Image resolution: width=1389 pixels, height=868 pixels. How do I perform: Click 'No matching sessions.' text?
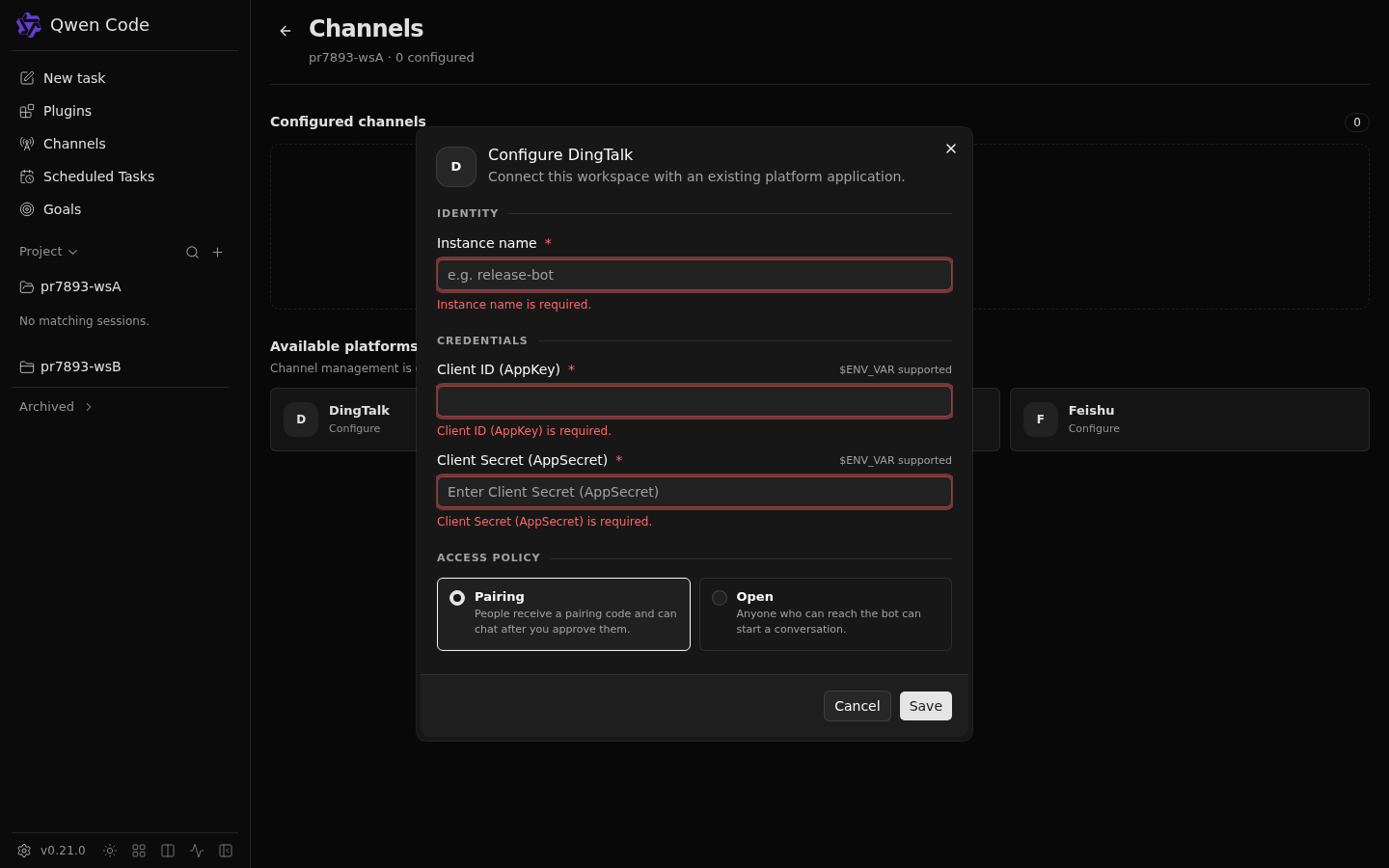click(84, 321)
